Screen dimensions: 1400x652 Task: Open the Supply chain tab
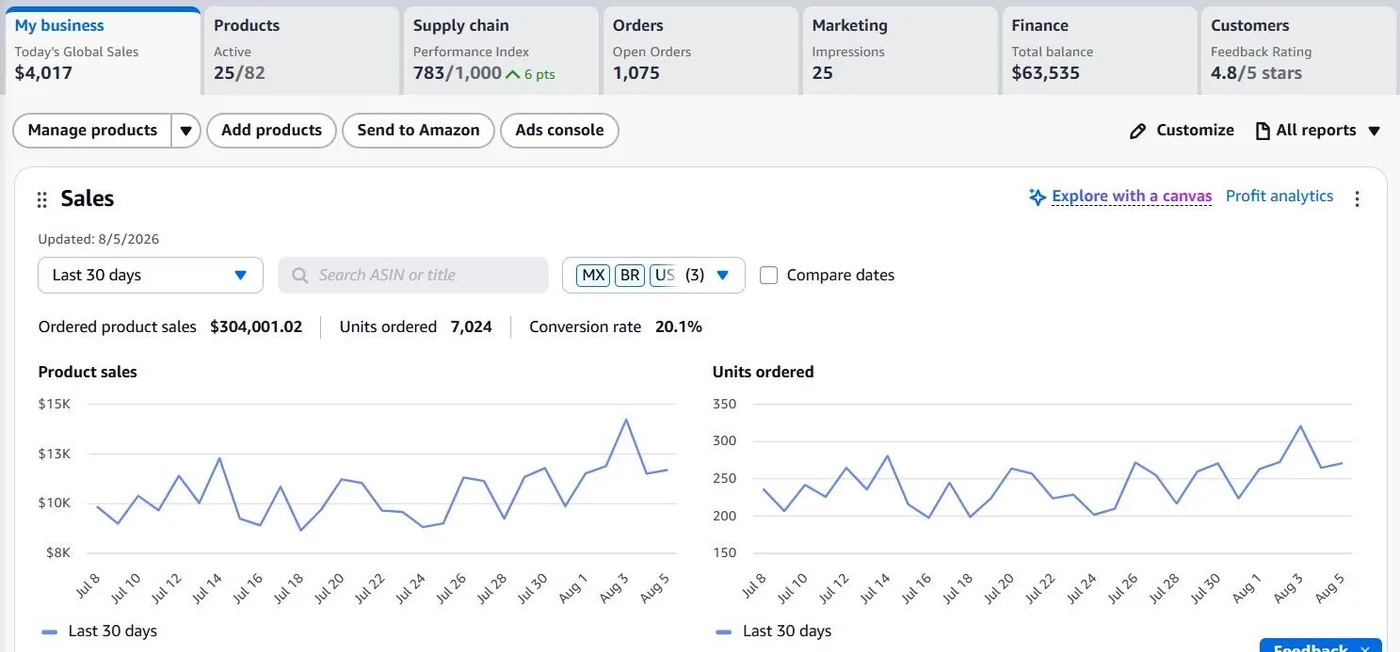pos(501,51)
